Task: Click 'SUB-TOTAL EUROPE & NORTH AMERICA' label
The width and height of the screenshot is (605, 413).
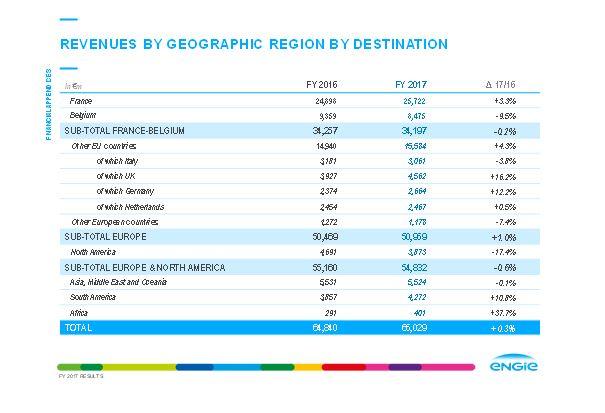Action: (x=145, y=267)
